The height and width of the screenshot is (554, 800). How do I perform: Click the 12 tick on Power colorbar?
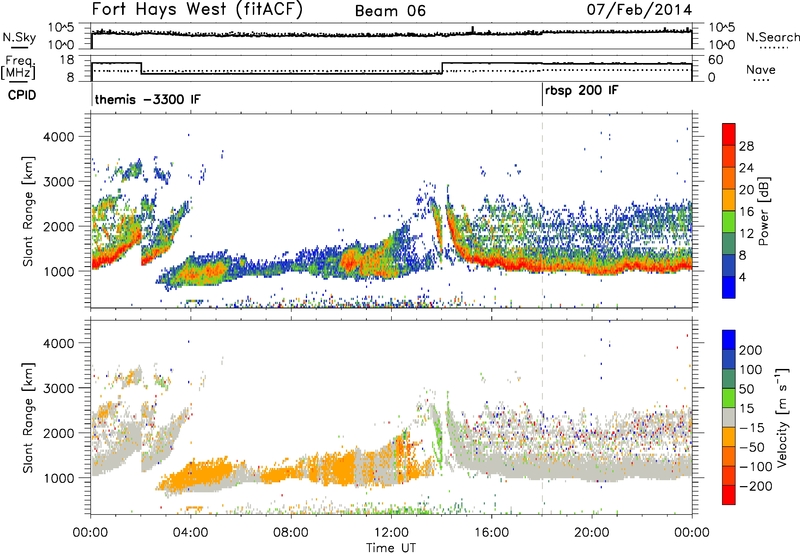tap(746, 234)
